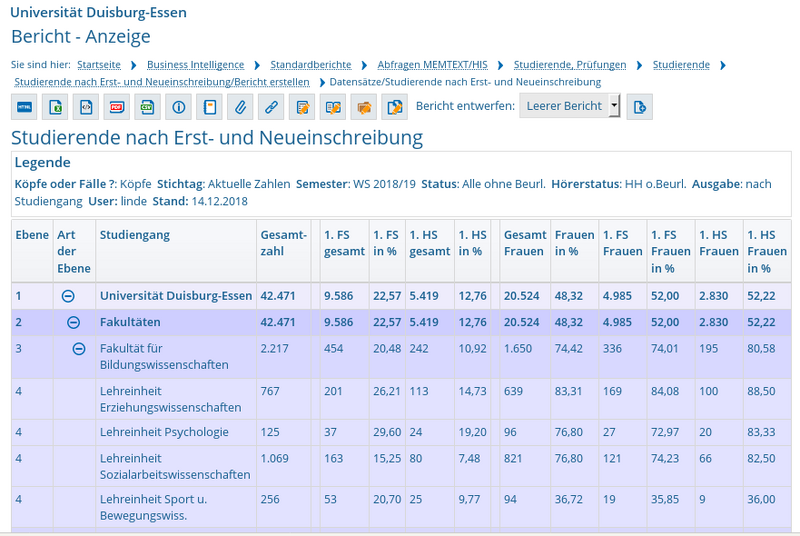The height and width of the screenshot is (536, 800).
Task: Export report as XML file
Action: click(86, 107)
